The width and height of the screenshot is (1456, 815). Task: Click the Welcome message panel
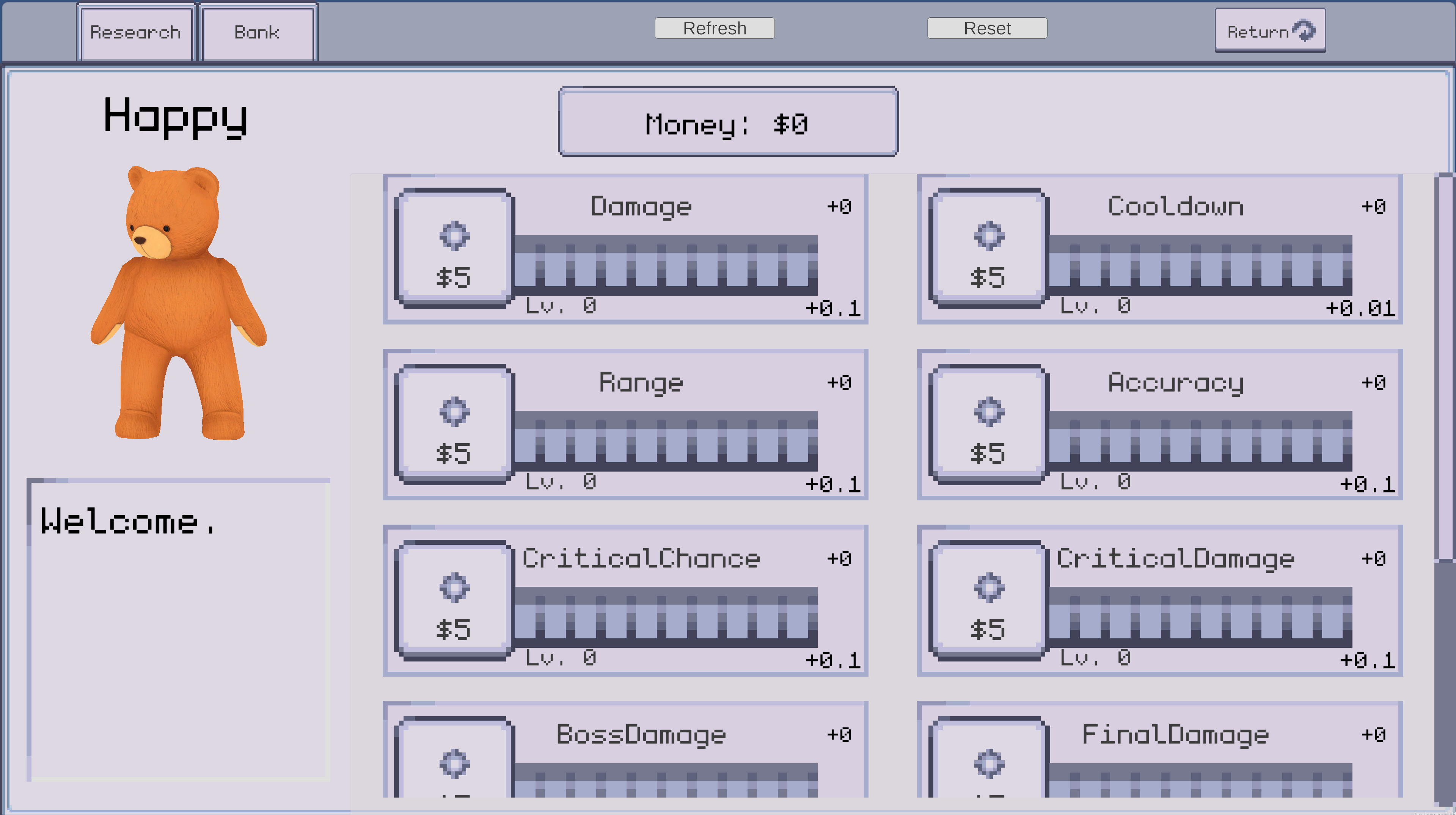[178, 630]
